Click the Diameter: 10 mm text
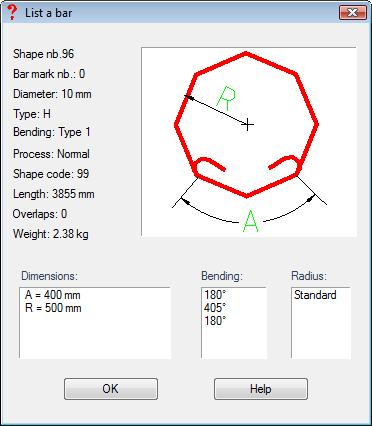 tap(52, 94)
